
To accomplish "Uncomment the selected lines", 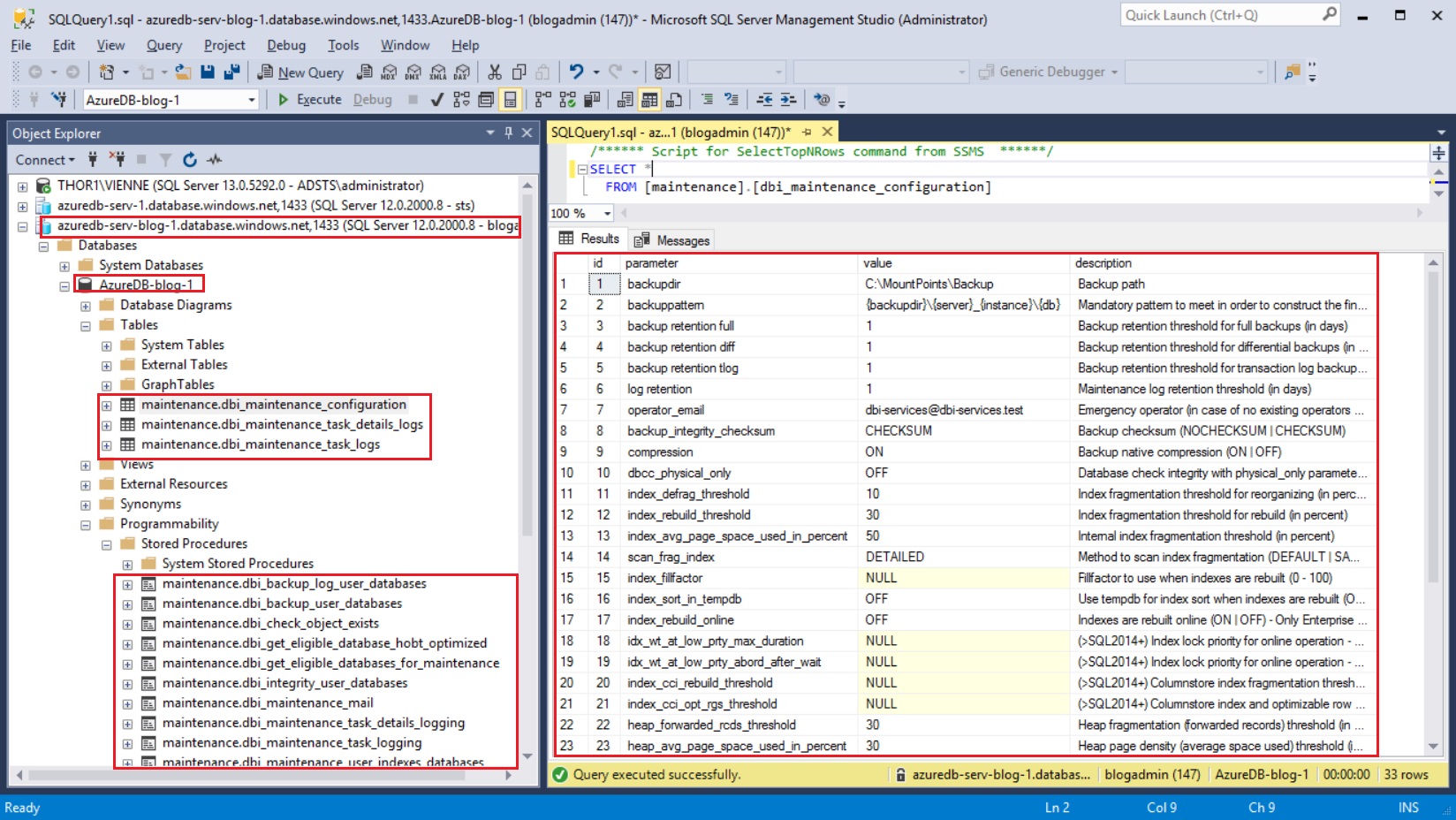I will click(732, 100).
